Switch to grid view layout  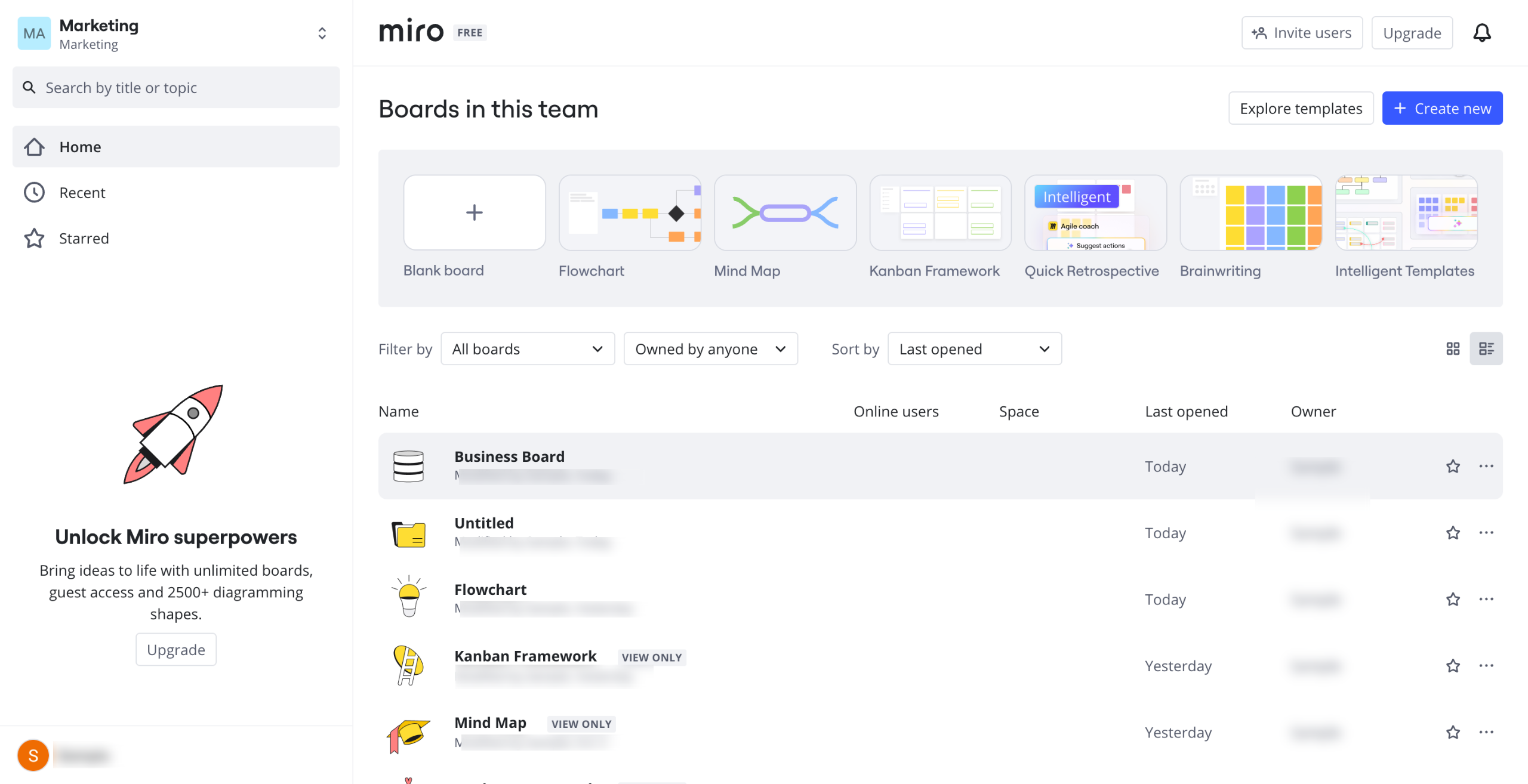pos(1453,349)
